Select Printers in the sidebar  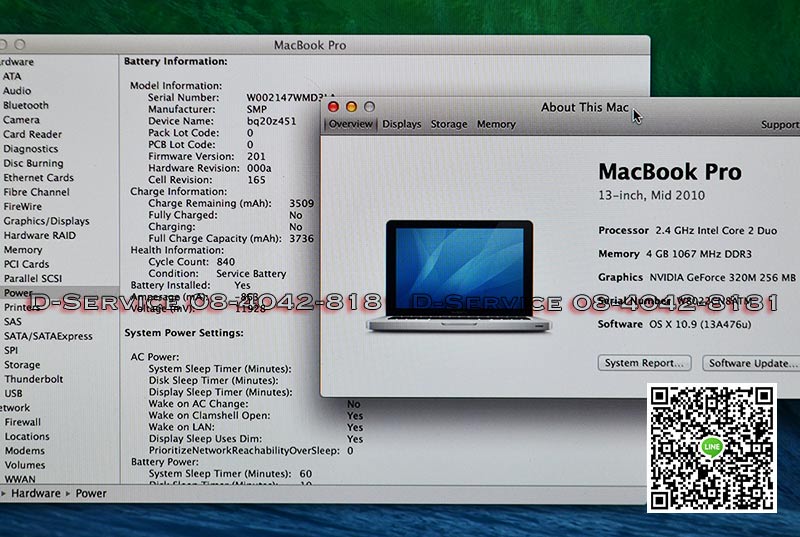[x=21, y=307]
